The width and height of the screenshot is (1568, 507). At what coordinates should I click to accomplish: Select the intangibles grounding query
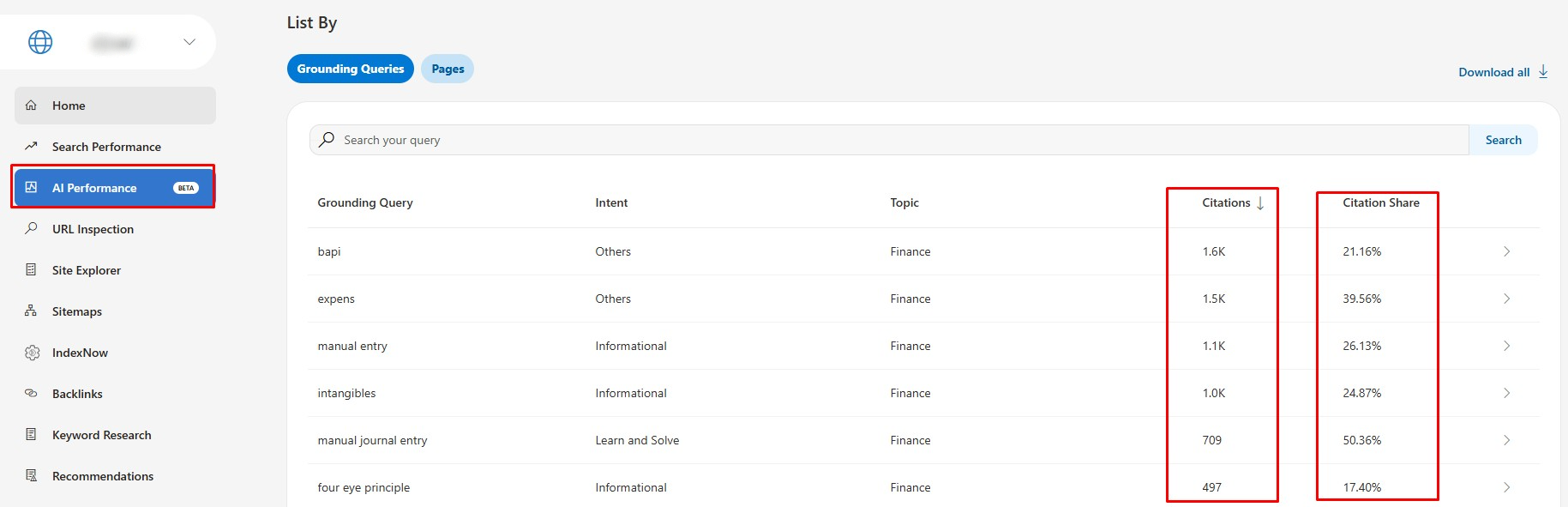coord(346,393)
